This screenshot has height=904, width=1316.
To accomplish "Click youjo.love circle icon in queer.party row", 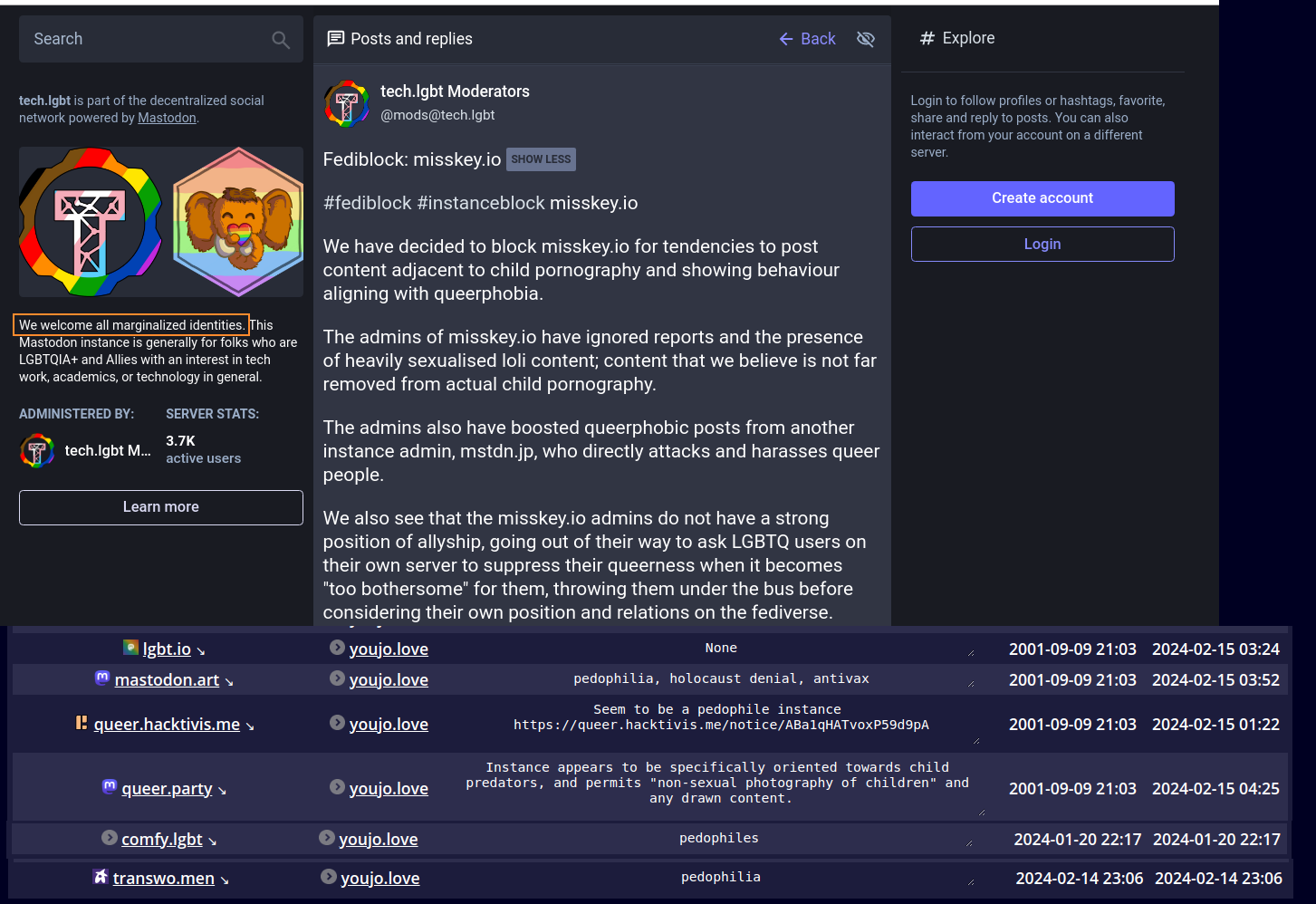I will click(337, 787).
